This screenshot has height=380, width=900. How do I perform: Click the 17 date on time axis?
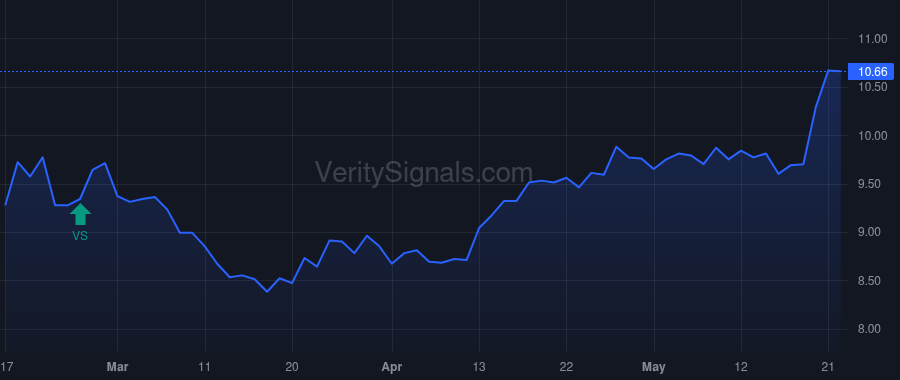6,367
